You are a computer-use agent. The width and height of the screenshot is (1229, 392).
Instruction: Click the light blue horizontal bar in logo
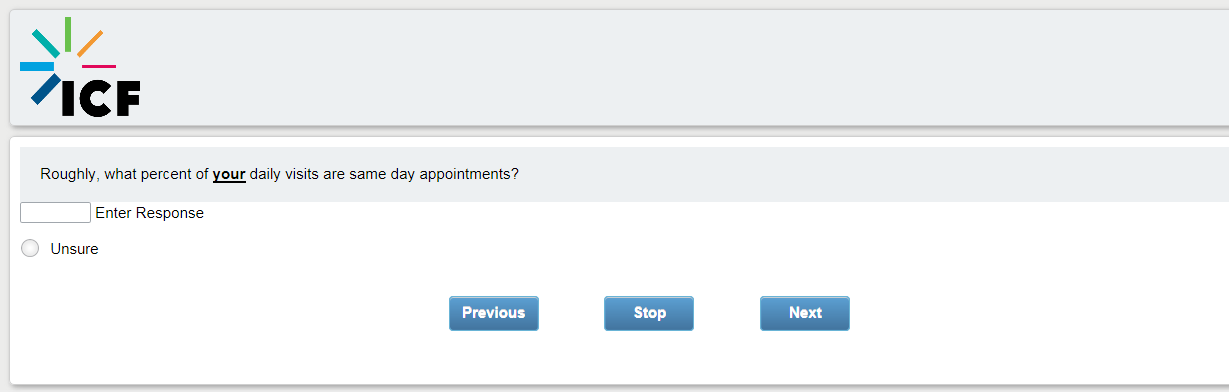(x=37, y=66)
